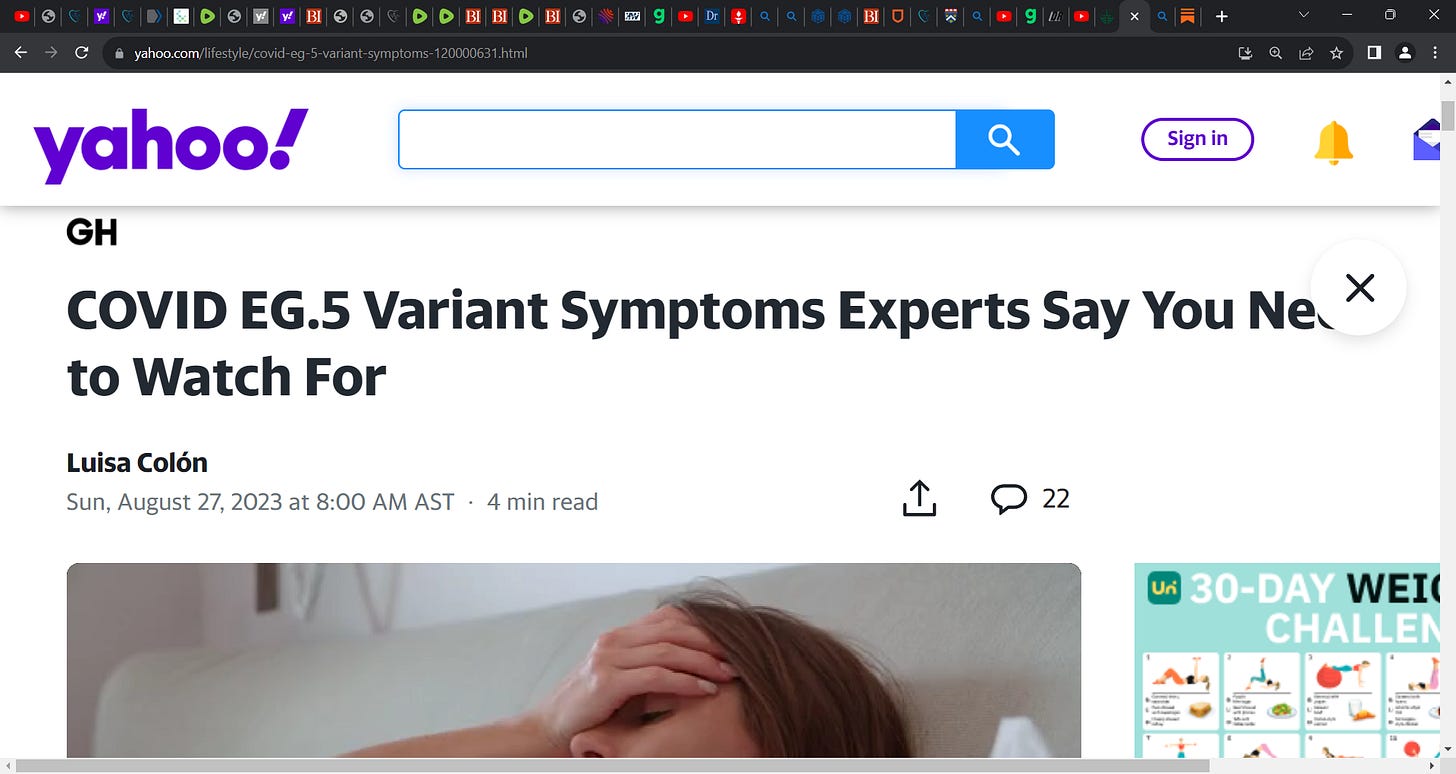Open a new tab with plus button
The width and height of the screenshot is (1456, 774).
click(x=1221, y=16)
